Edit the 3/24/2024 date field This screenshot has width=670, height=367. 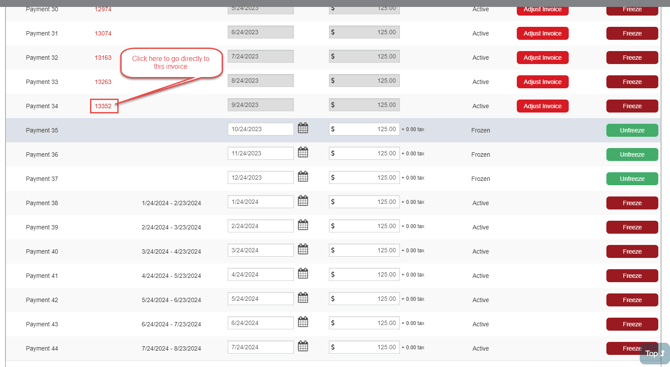pyautogui.click(x=261, y=250)
